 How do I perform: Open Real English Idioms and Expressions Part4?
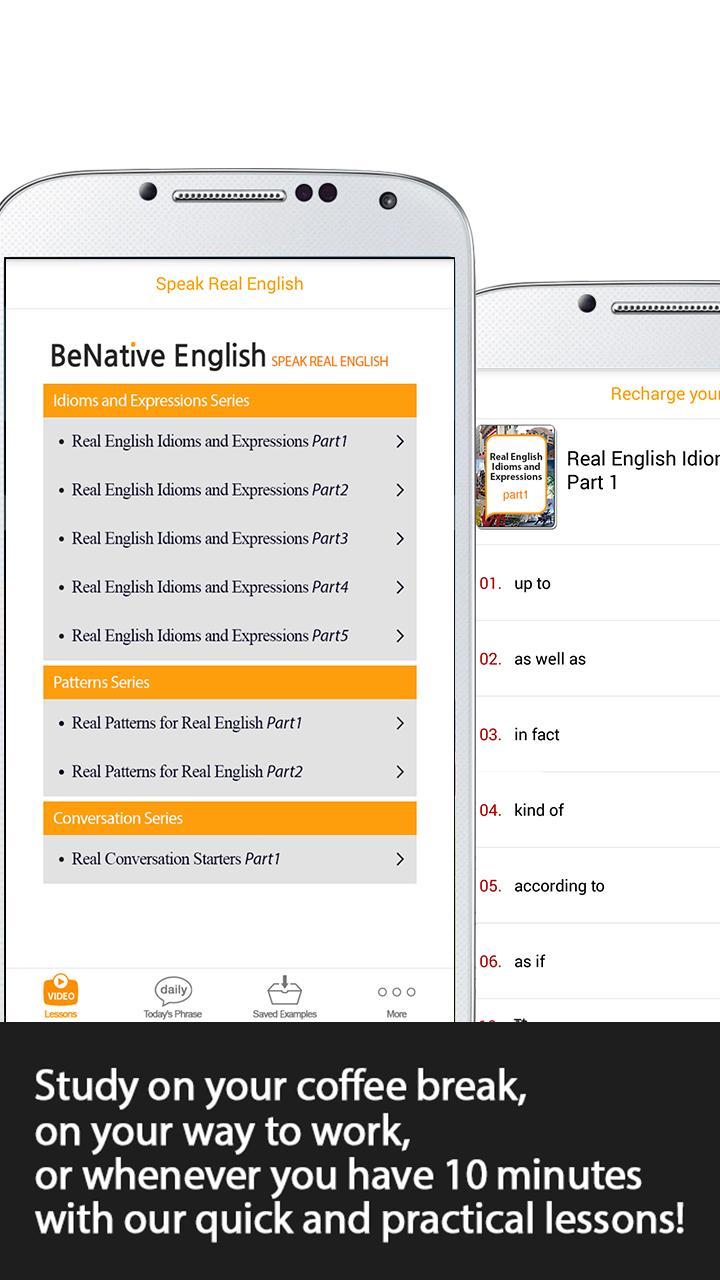coord(210,587)
